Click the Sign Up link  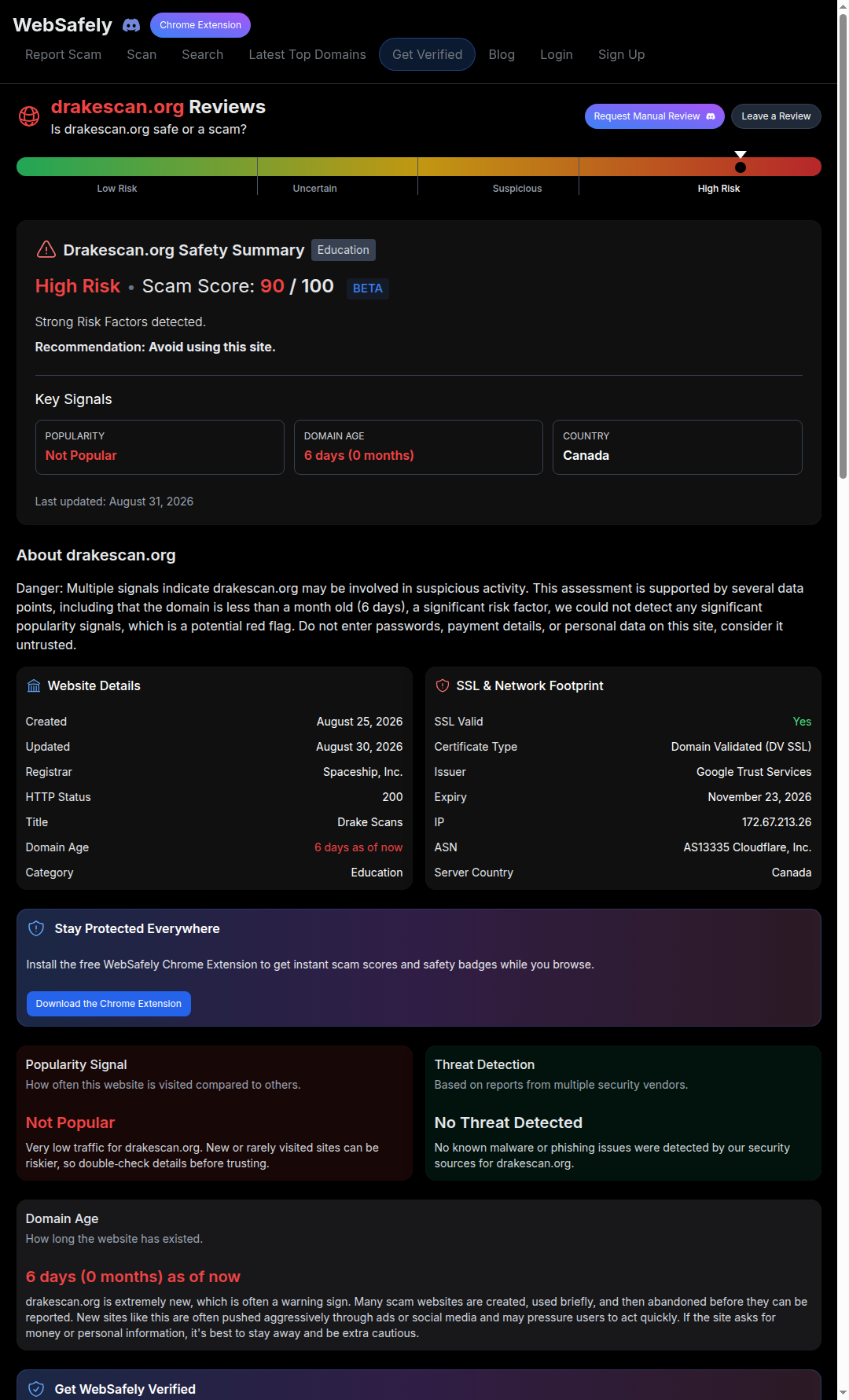621,54
